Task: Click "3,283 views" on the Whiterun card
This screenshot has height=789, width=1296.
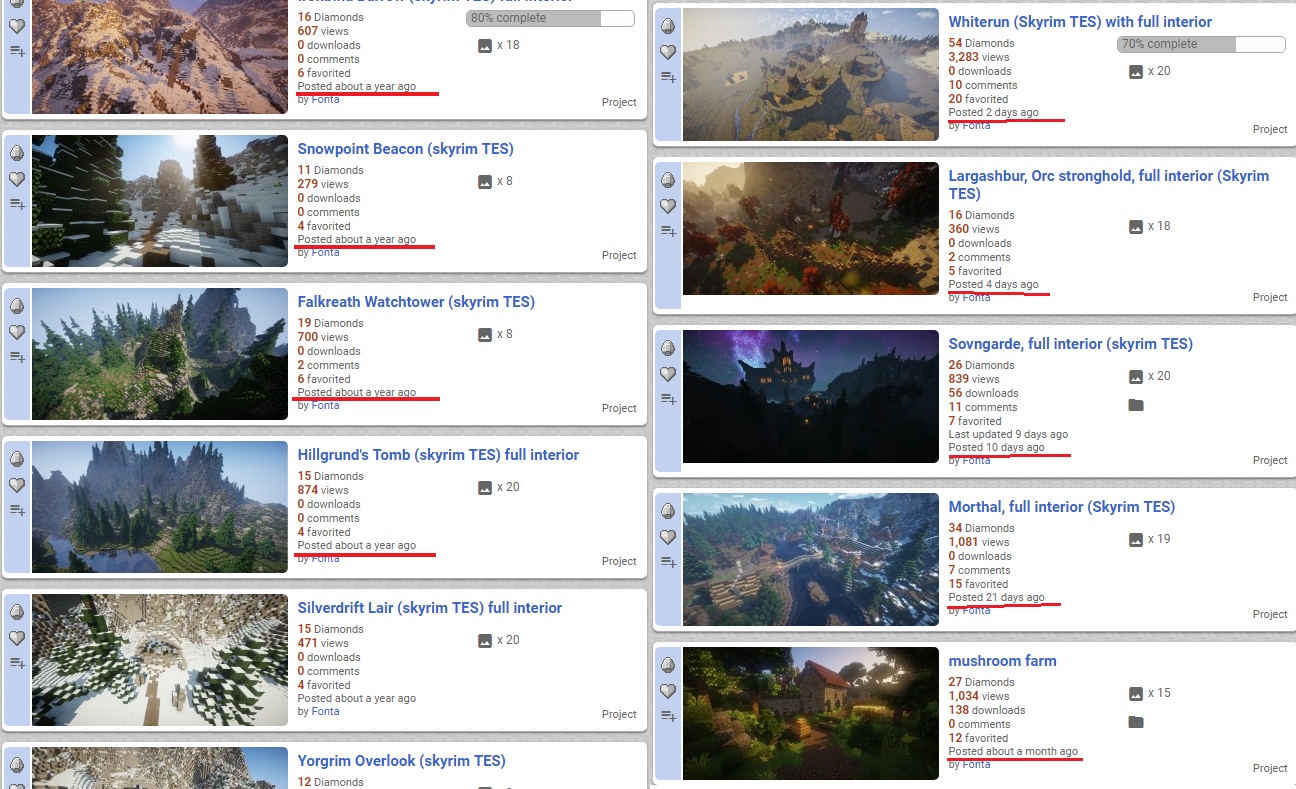Action: (x=979, y=58)
